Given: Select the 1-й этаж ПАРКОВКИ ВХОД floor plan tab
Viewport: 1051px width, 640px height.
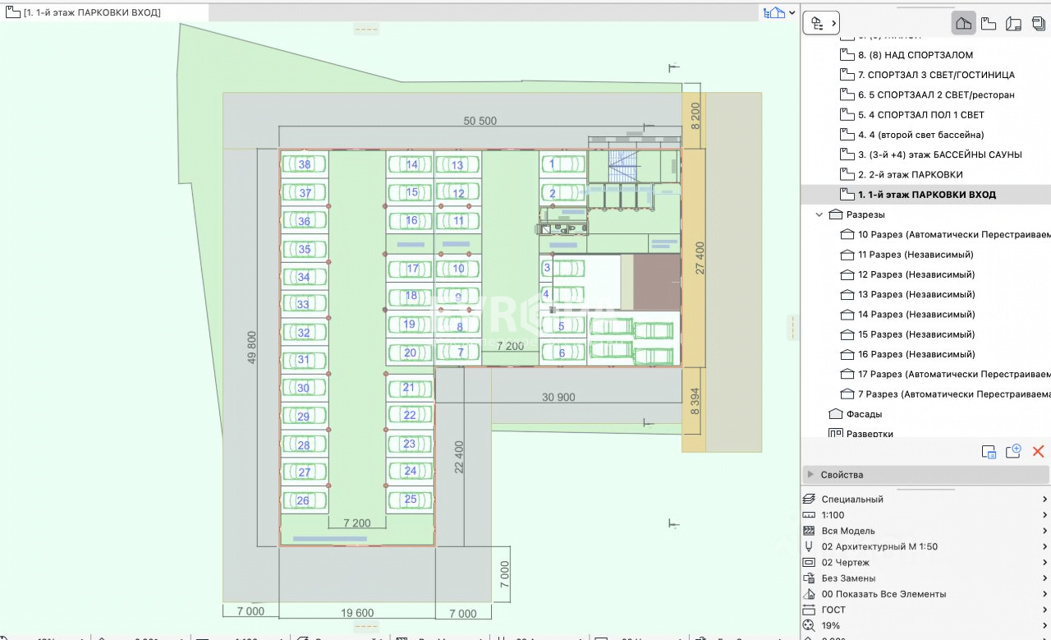Looking at the screenshot, I should pyautogui.click(x=90, y=12).
